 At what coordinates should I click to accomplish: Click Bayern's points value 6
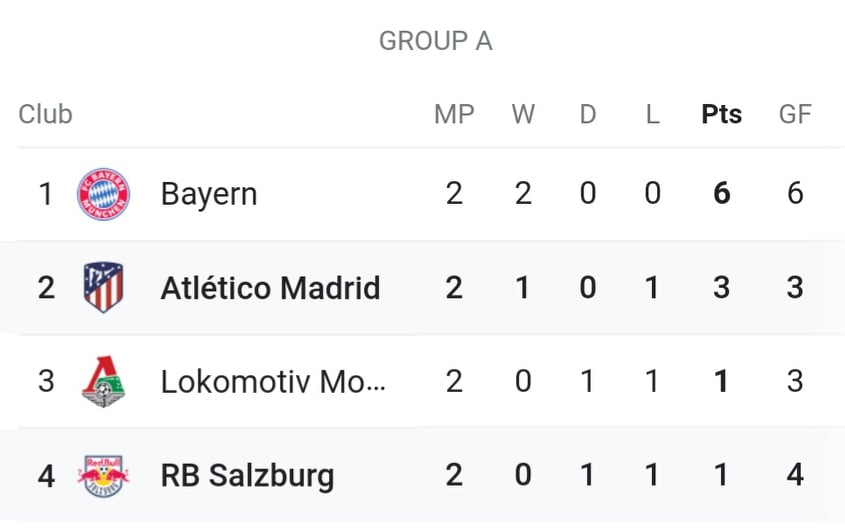722,193
